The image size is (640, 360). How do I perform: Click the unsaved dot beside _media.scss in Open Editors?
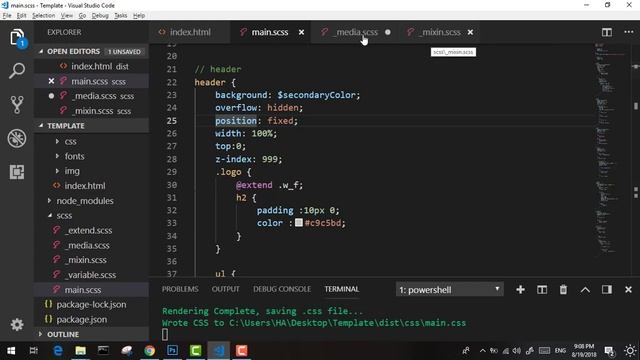[x=51, y=96]
